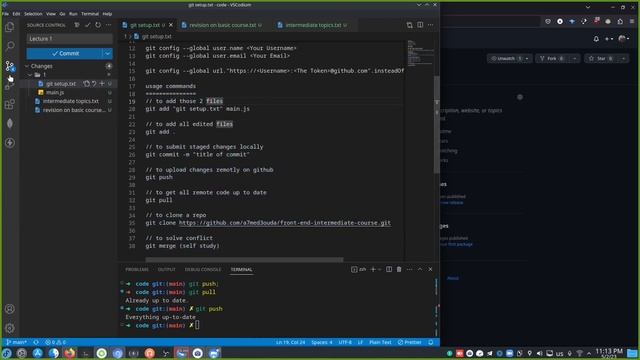Open the Fork dropdown arrow on GitHub

[575, 59]
